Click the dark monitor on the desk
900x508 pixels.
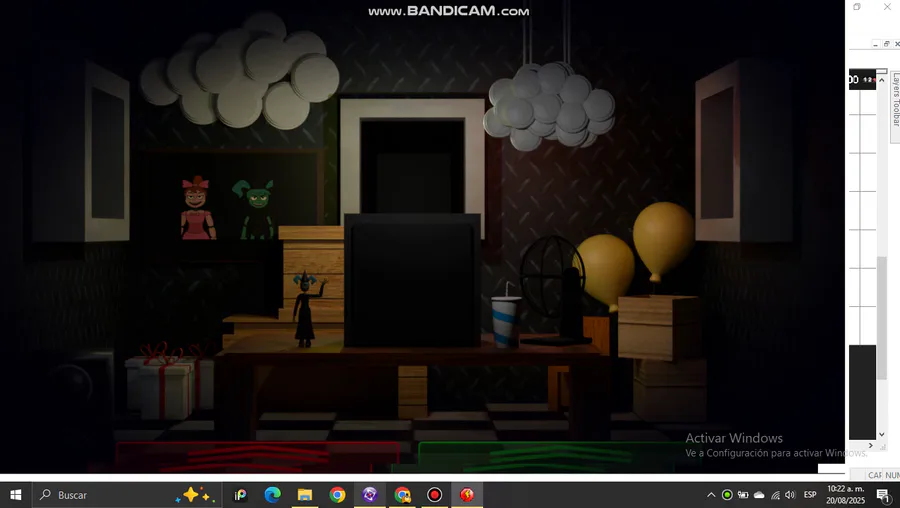click(x=413, y=280)
